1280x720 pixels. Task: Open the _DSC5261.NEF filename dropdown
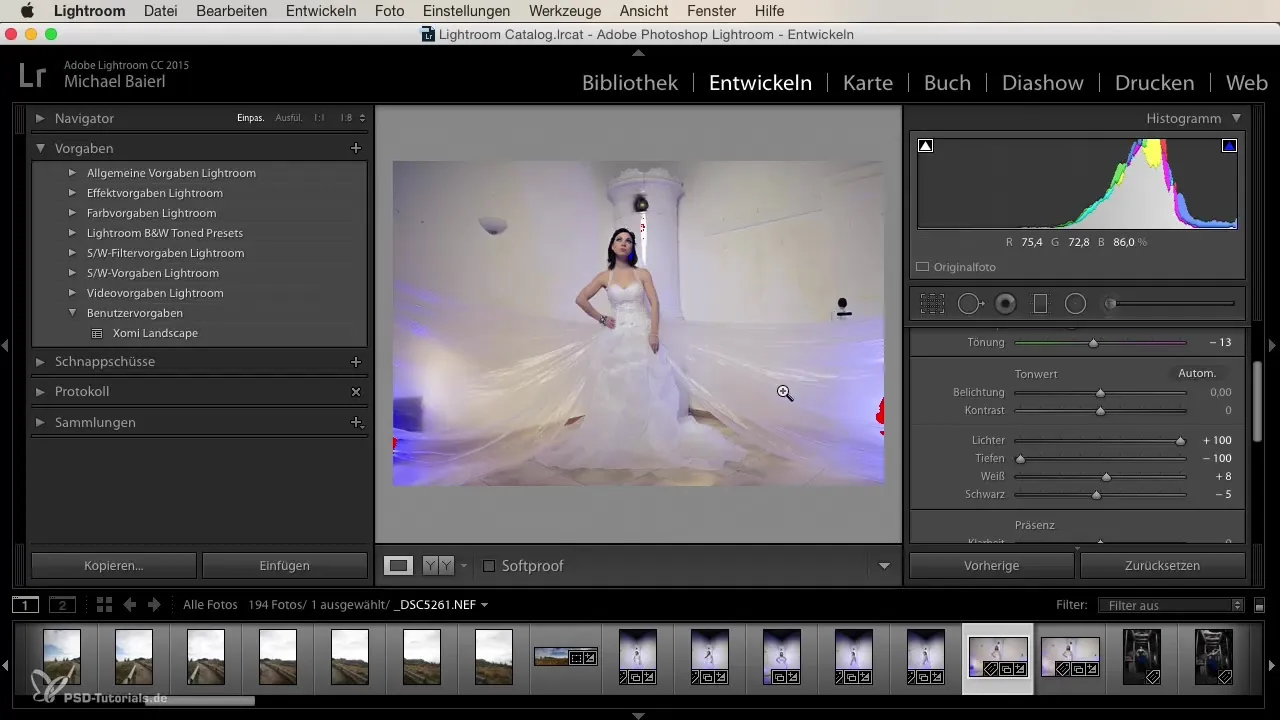pyautogui.click(x=441, y=605)
